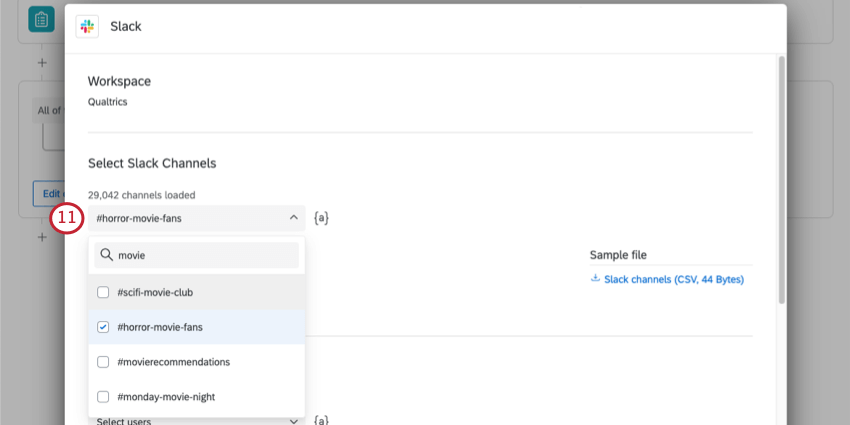Open piped text {a} next to channels dropdown
The width and height of the screenshot is (850, 425).
[321, 217]
